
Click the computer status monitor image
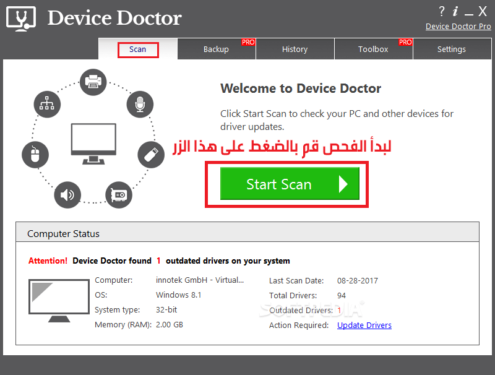[x=59, y=300]
